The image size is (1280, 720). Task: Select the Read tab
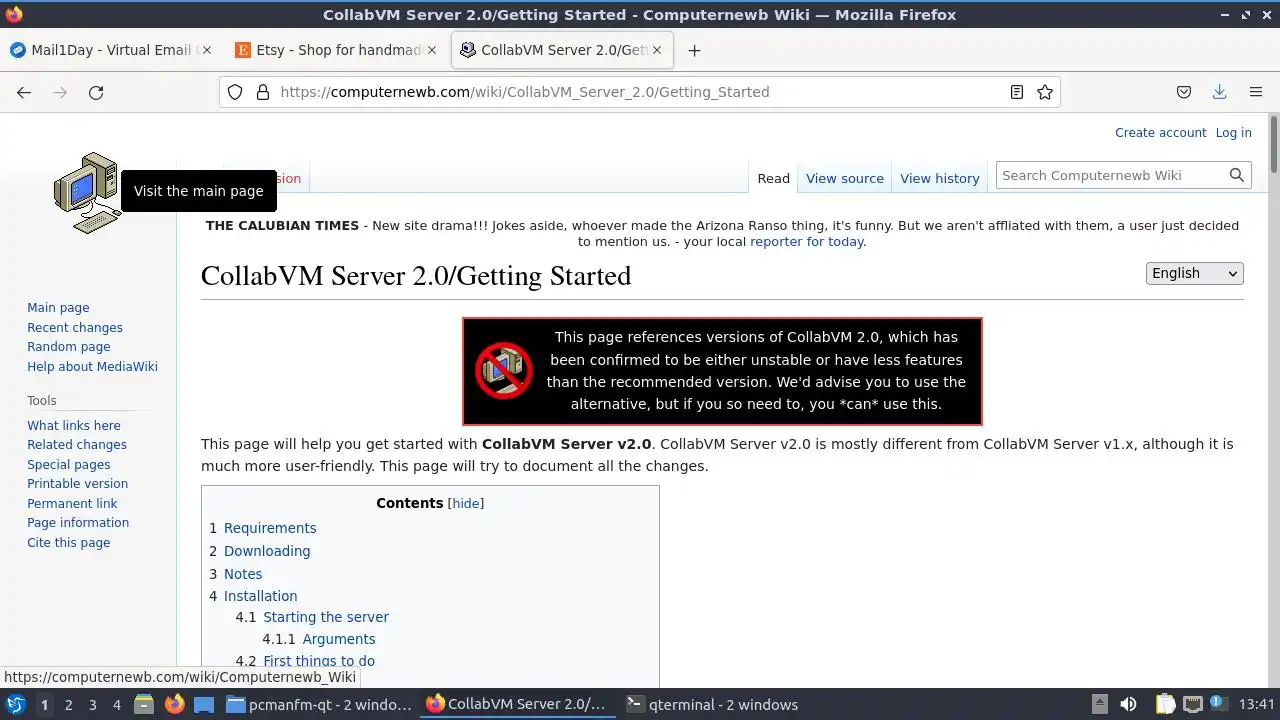(773, 178)
